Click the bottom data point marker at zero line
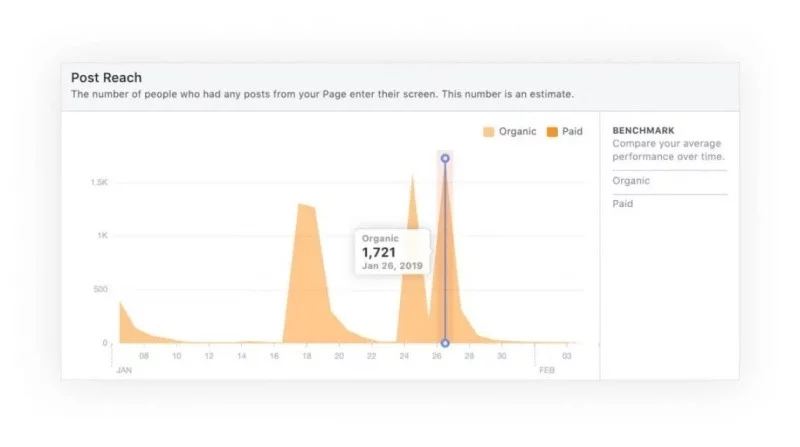800x447 pixels. coord(445,343)
